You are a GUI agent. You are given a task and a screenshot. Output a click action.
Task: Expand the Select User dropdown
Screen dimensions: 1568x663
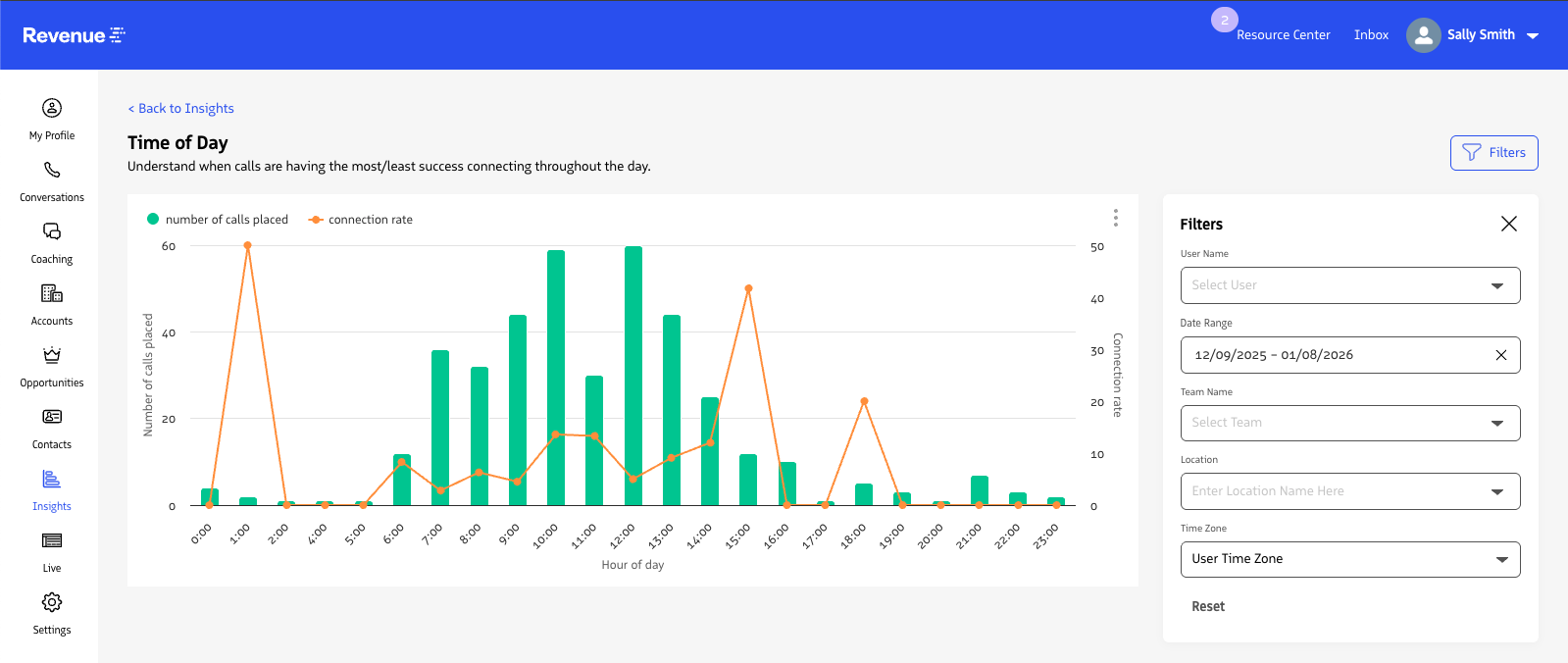(1349, 285)
